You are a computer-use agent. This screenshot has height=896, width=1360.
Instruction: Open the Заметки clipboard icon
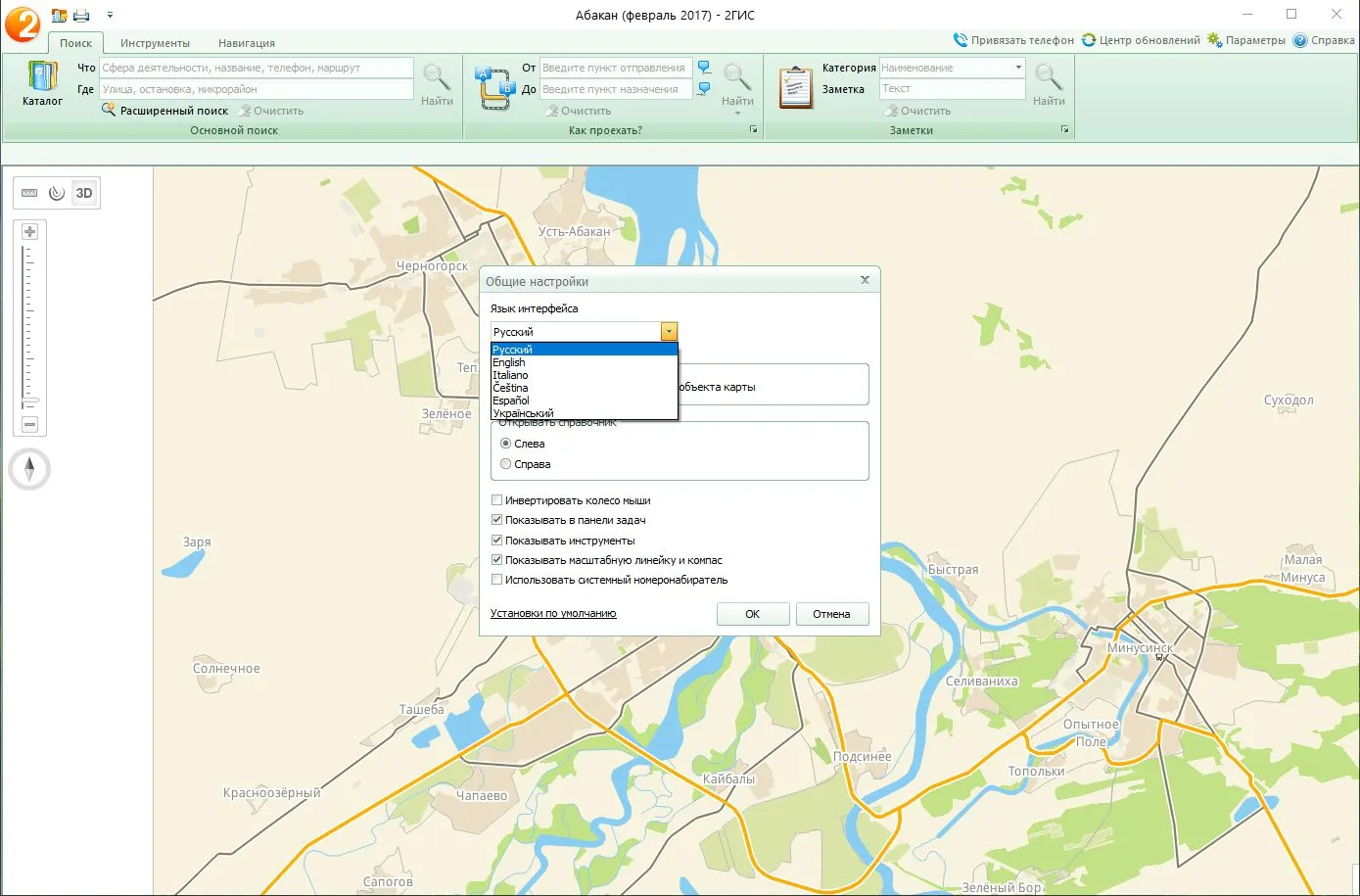[x=795, y=87]
